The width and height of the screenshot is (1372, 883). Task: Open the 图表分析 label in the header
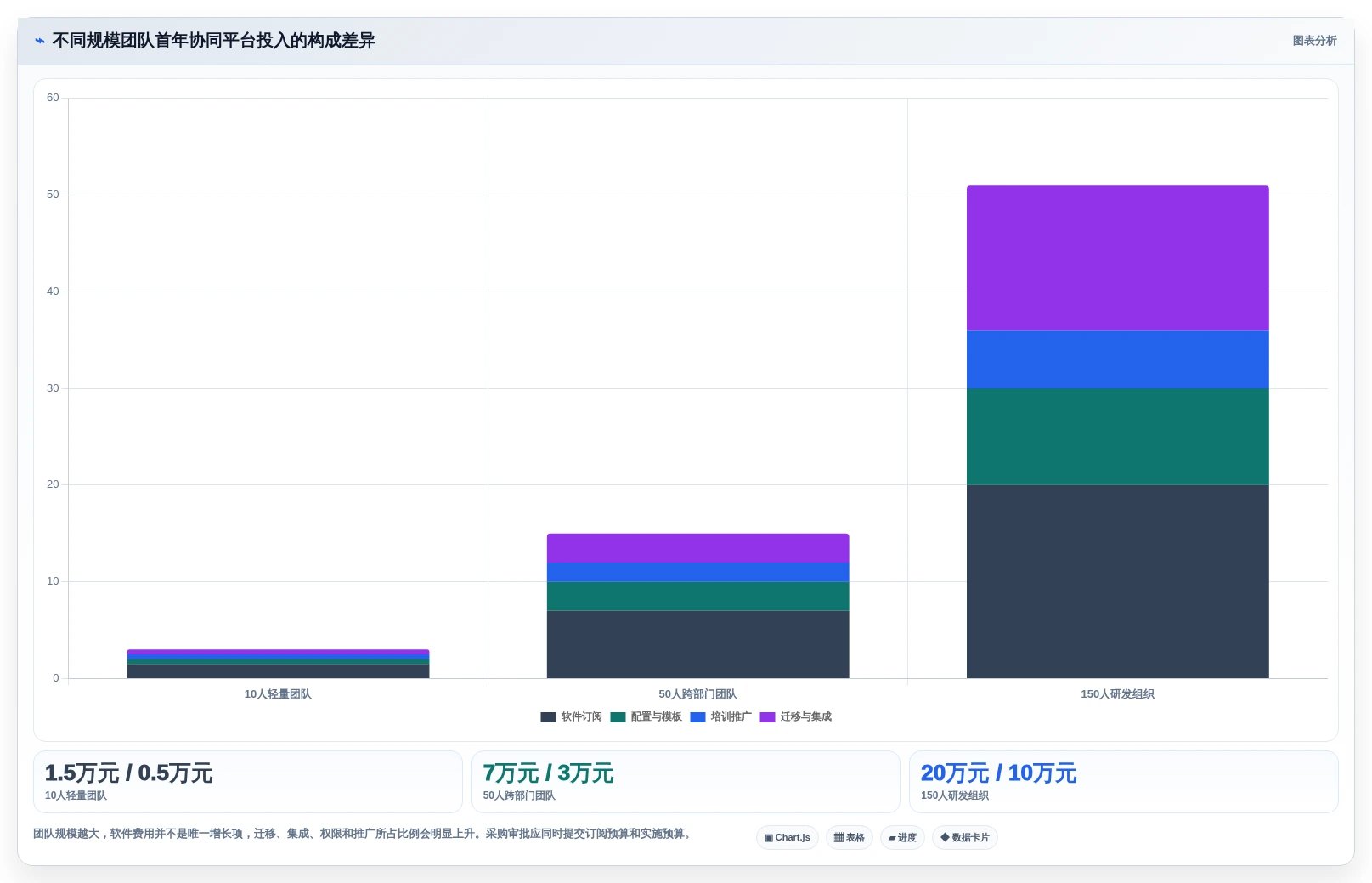pyautogui.click(x=1314, y=41)
